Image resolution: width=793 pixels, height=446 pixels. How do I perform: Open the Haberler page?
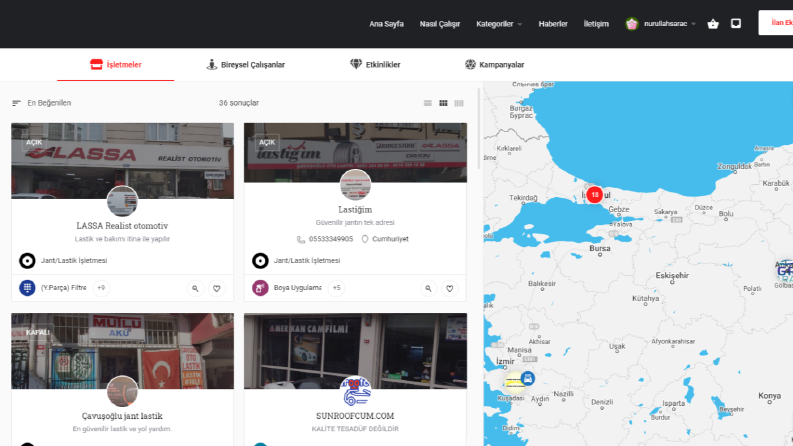[x=553, y=24]
